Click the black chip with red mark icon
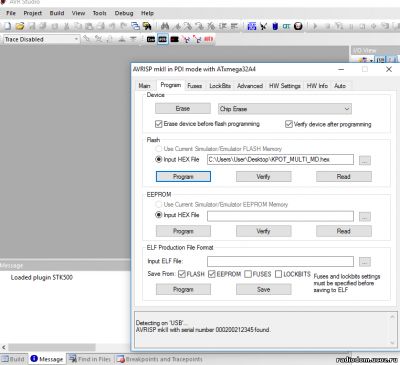The image size is (400, 365). (174, 39)
